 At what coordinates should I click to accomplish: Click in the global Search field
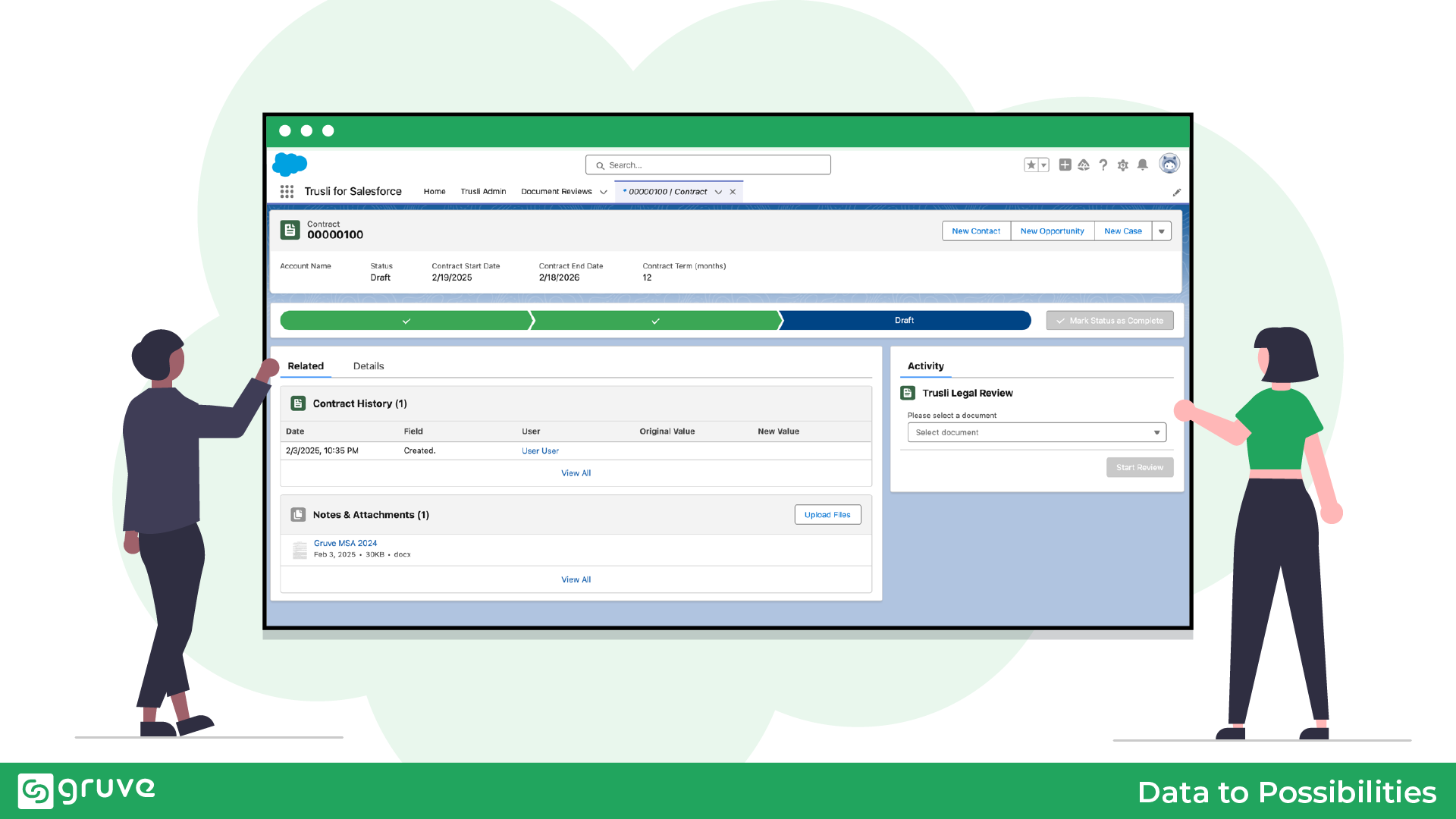coord(708,165)
